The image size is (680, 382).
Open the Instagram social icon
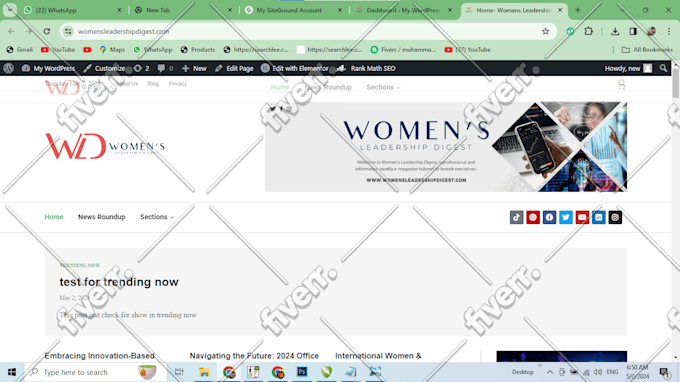tap(615, 217)
